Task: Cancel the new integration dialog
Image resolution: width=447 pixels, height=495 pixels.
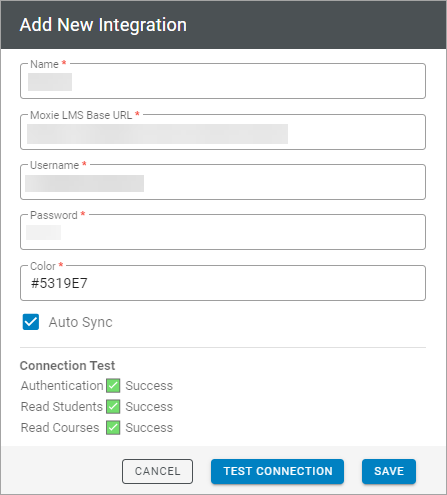Action: [157, 471]
